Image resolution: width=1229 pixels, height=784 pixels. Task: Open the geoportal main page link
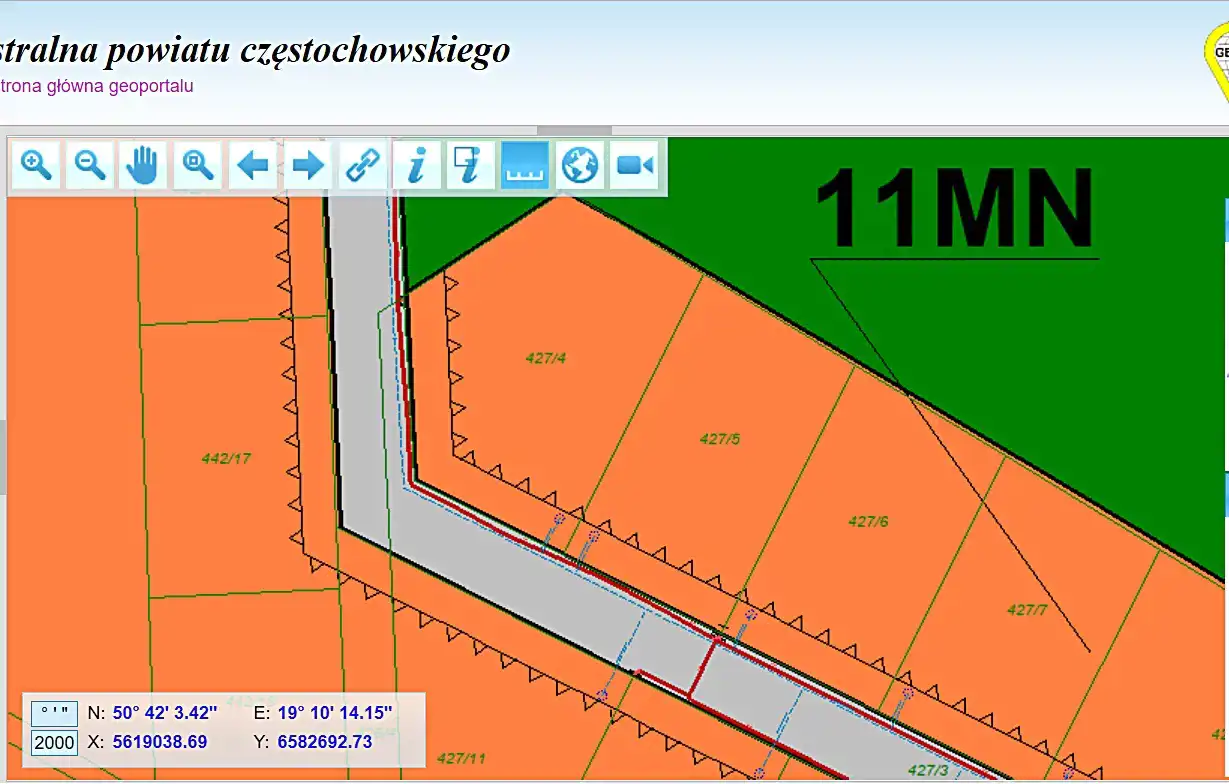click(97, 86)
